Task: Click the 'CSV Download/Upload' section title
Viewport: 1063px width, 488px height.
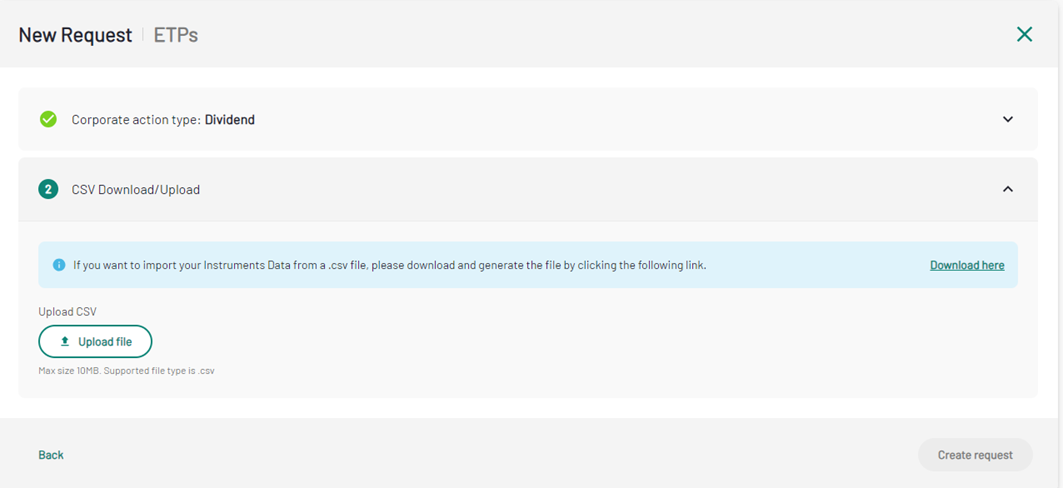Action: (x=136, y=190)
